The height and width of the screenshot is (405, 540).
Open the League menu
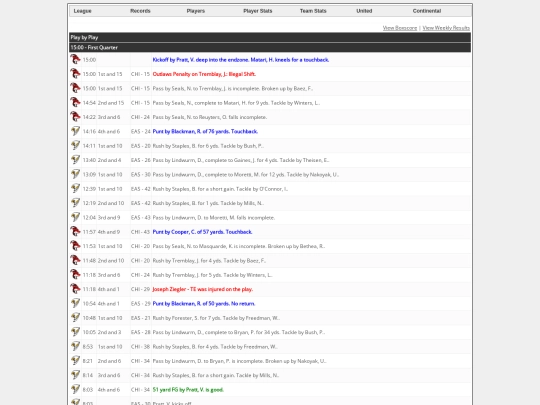(x=83, y=11)
